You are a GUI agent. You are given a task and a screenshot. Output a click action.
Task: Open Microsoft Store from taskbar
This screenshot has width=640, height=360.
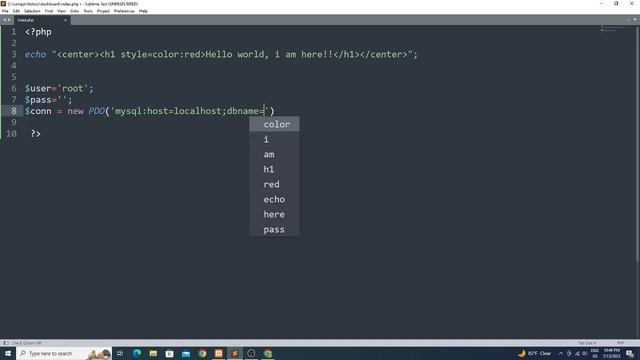[169, 353]
